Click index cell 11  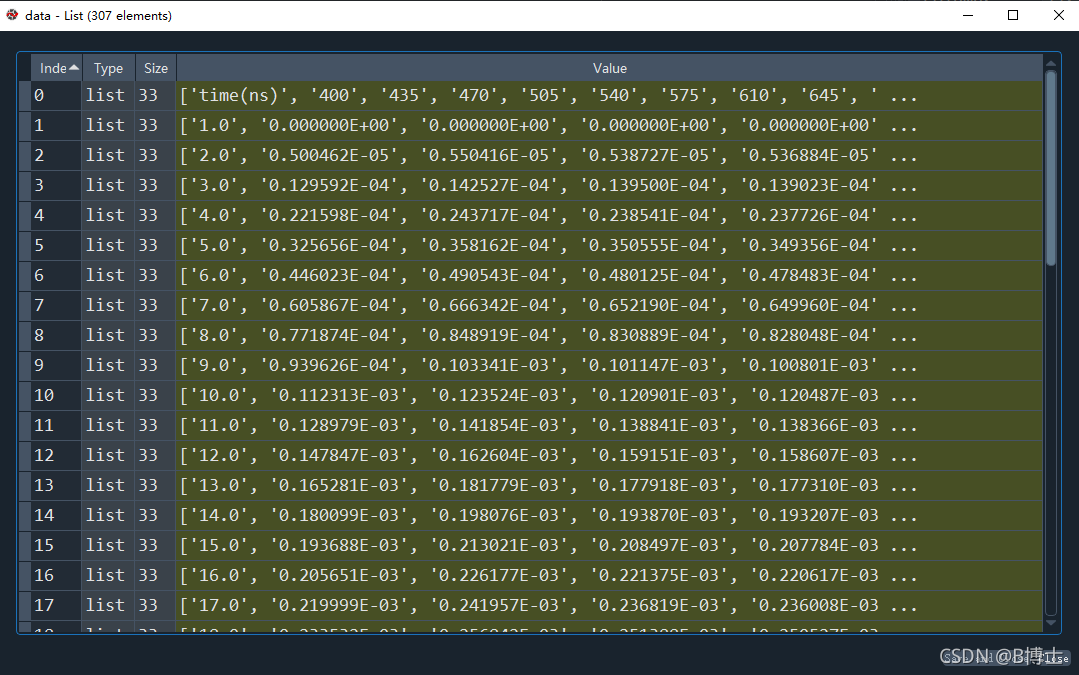(x=56, y=425)
